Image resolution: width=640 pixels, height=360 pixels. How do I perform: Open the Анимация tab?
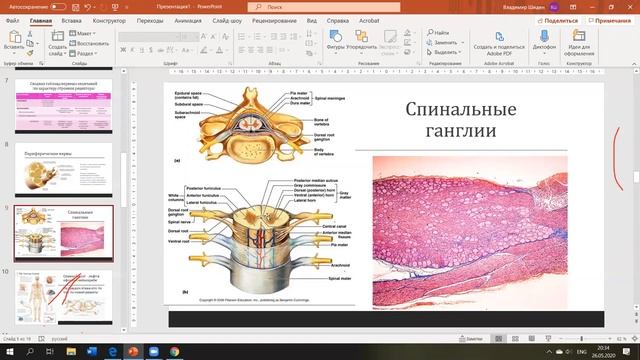(188, 20)
